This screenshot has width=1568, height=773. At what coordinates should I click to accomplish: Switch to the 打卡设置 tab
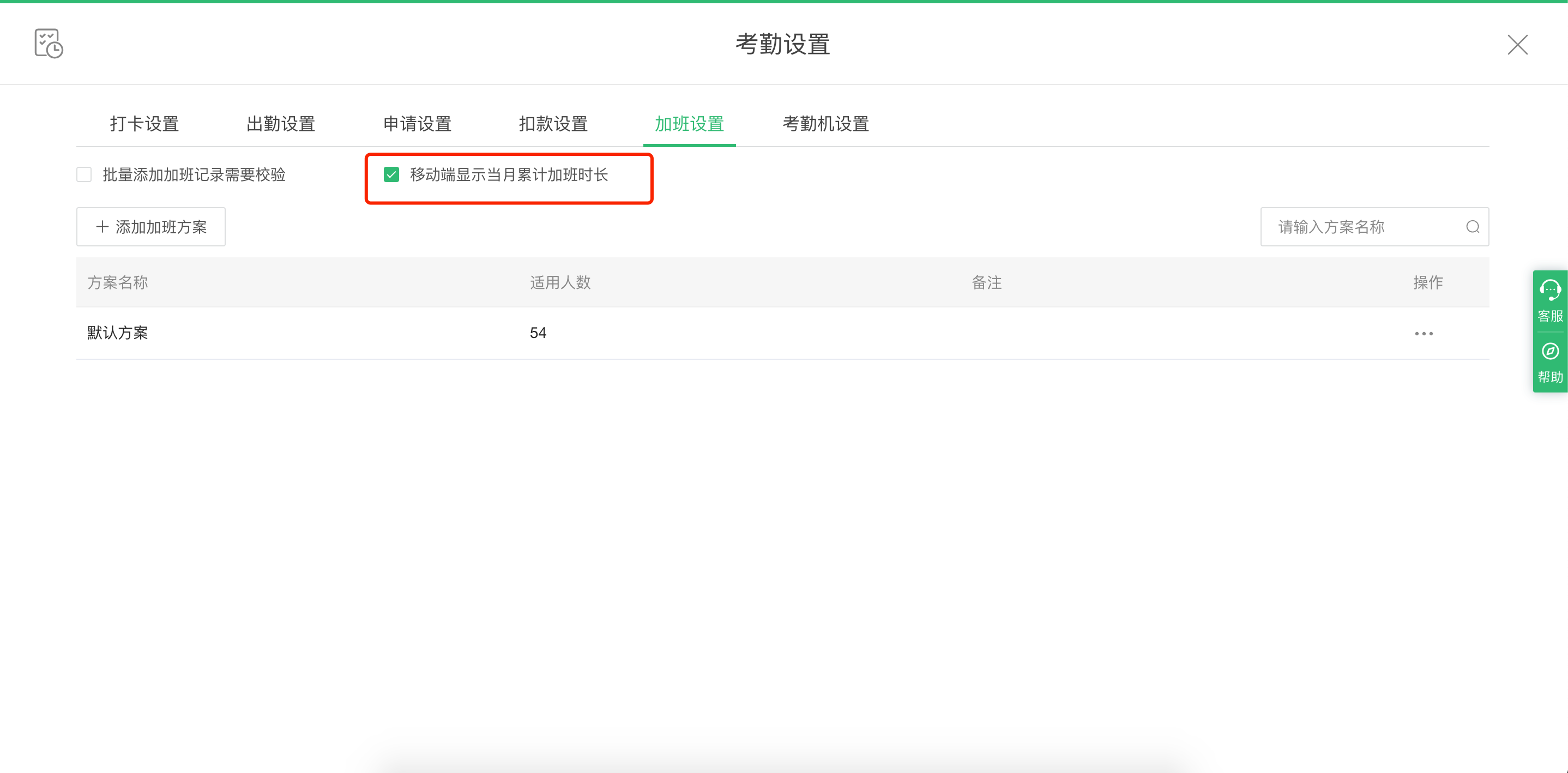click(144, 124)
